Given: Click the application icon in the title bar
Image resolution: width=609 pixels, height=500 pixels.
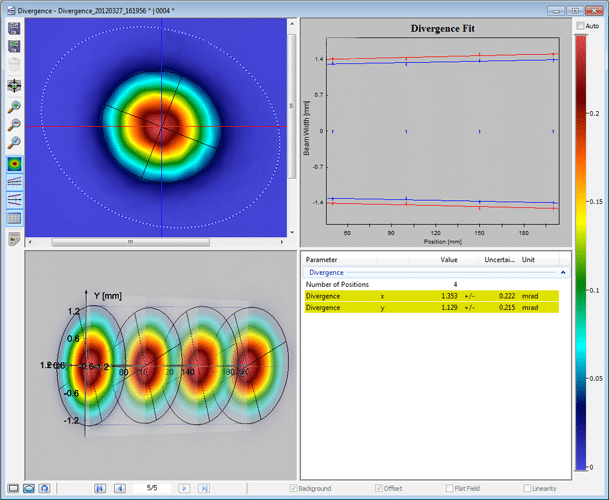Looking at the screenshot, I should 11,11.
